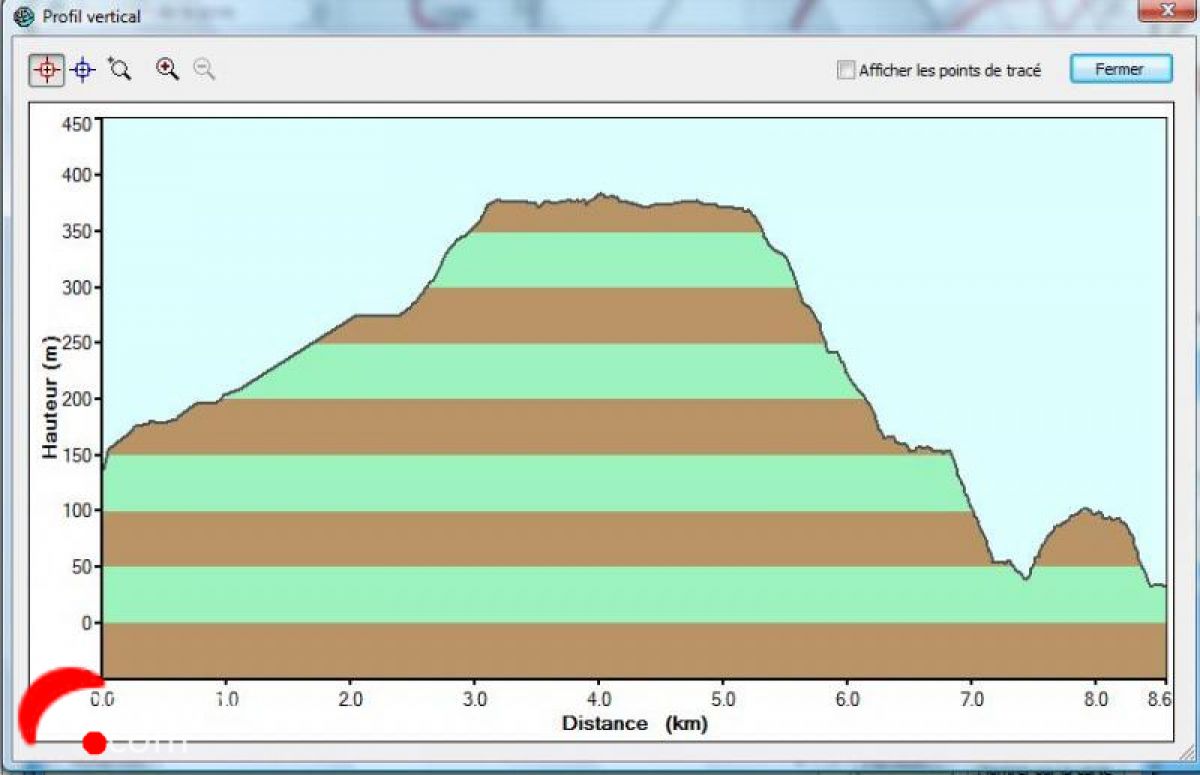Click the 'Profil vertical' title bar text
This screenshot has width=1200, height=775.
click(x=91, y=16)
